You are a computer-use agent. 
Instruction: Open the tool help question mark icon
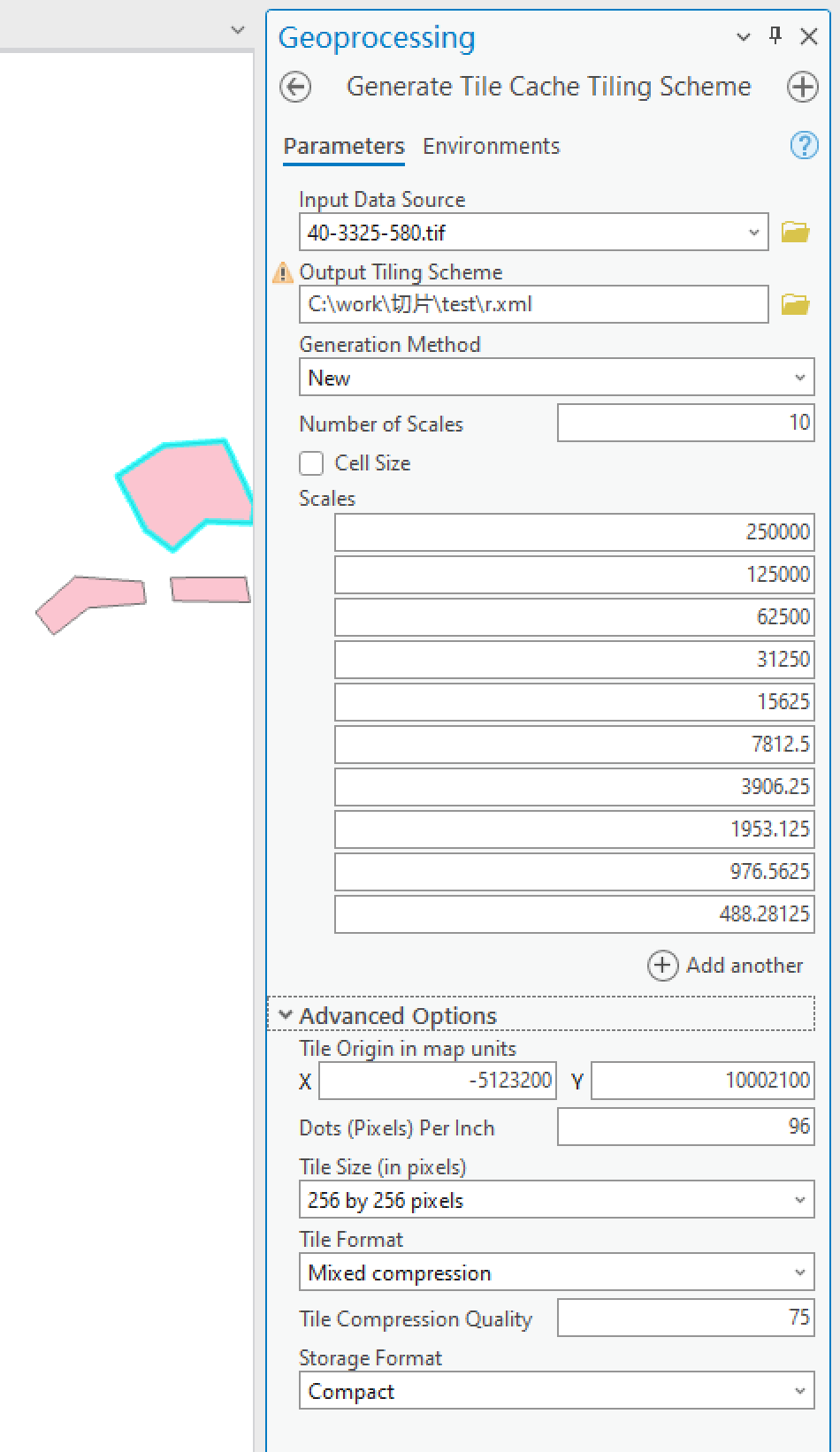[x=803, y=145]
